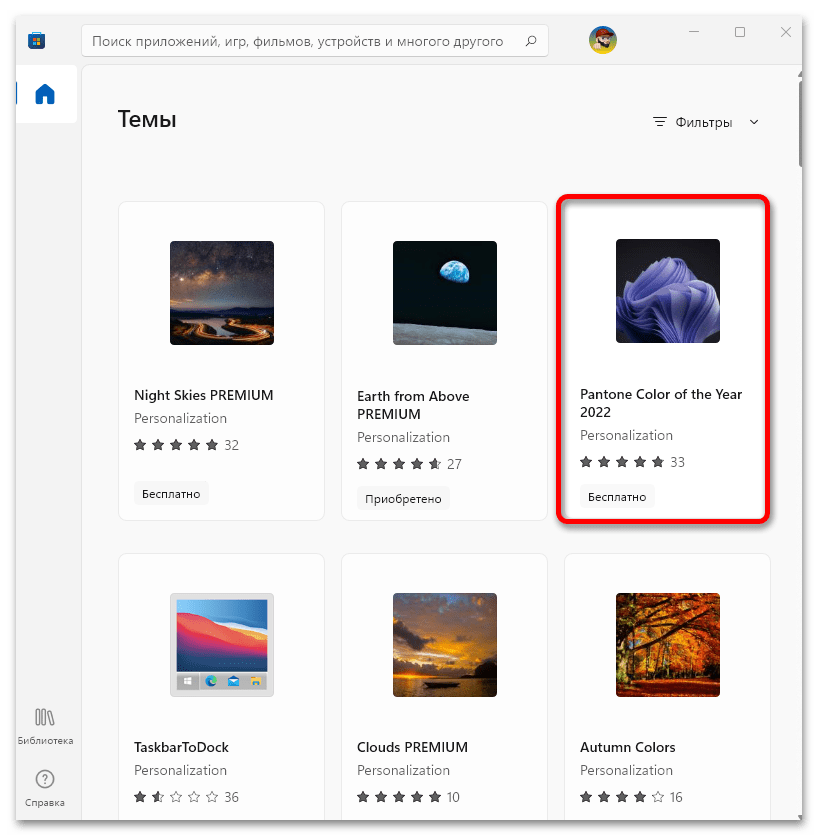This screenshot has width=818, height=836.
Task: Open Autumn Colors theme thumbnail
Action: tap(668, 645)
